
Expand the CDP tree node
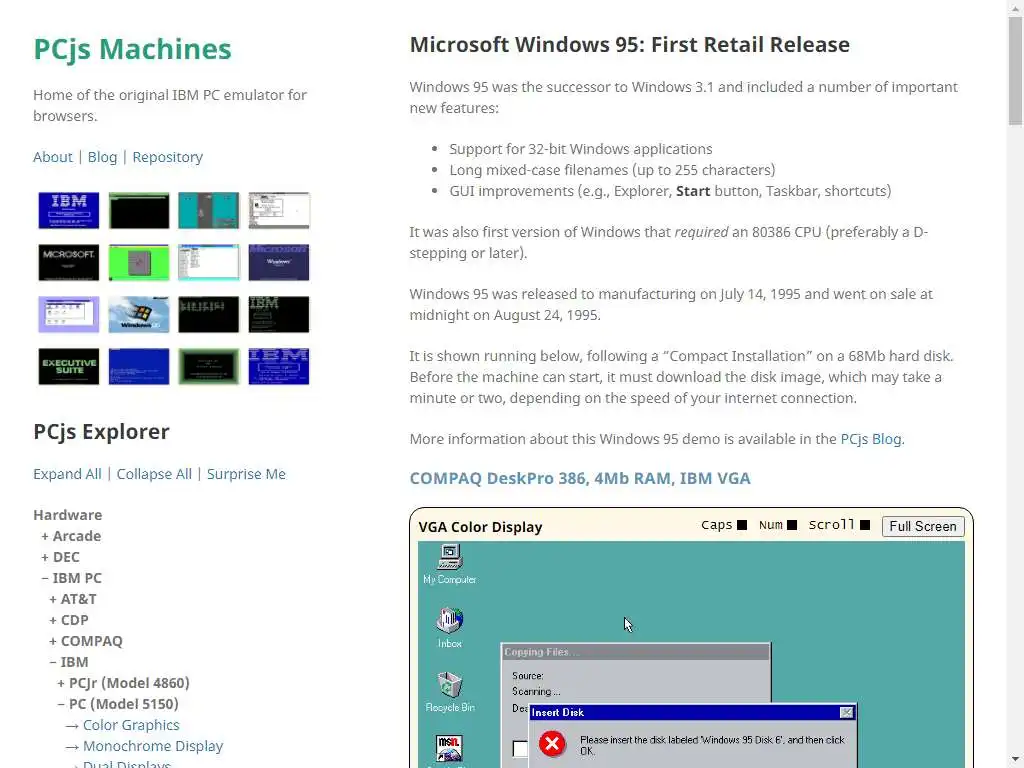click(x=69, y=620)
